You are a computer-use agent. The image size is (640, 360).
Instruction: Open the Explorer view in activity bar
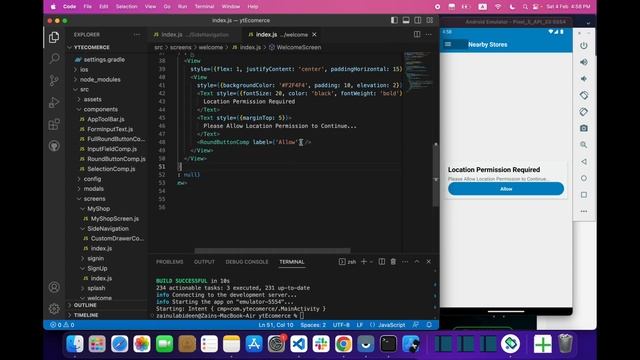pyautogui.click(x=54, y=38)
